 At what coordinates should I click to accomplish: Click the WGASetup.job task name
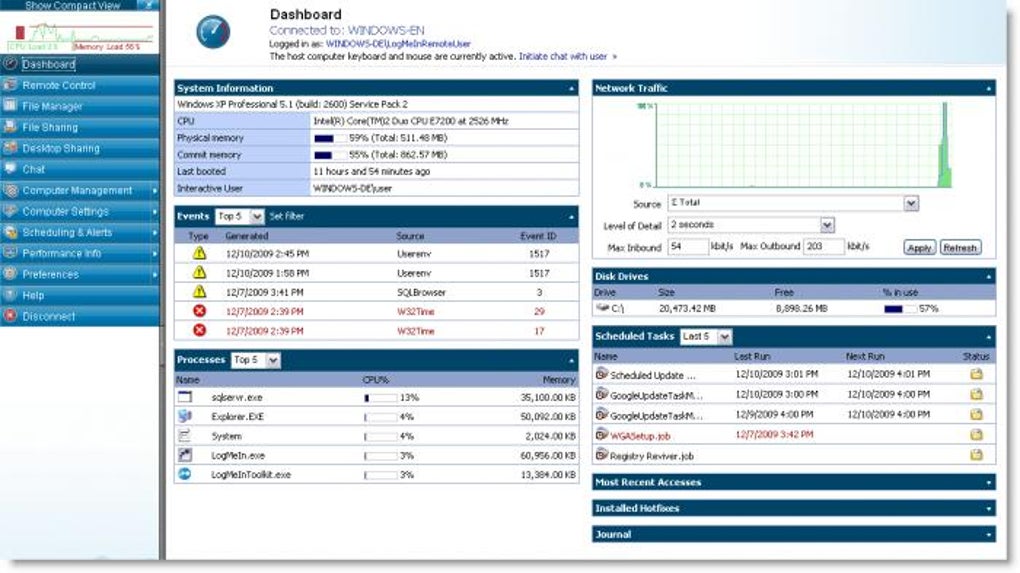(640, 436)
